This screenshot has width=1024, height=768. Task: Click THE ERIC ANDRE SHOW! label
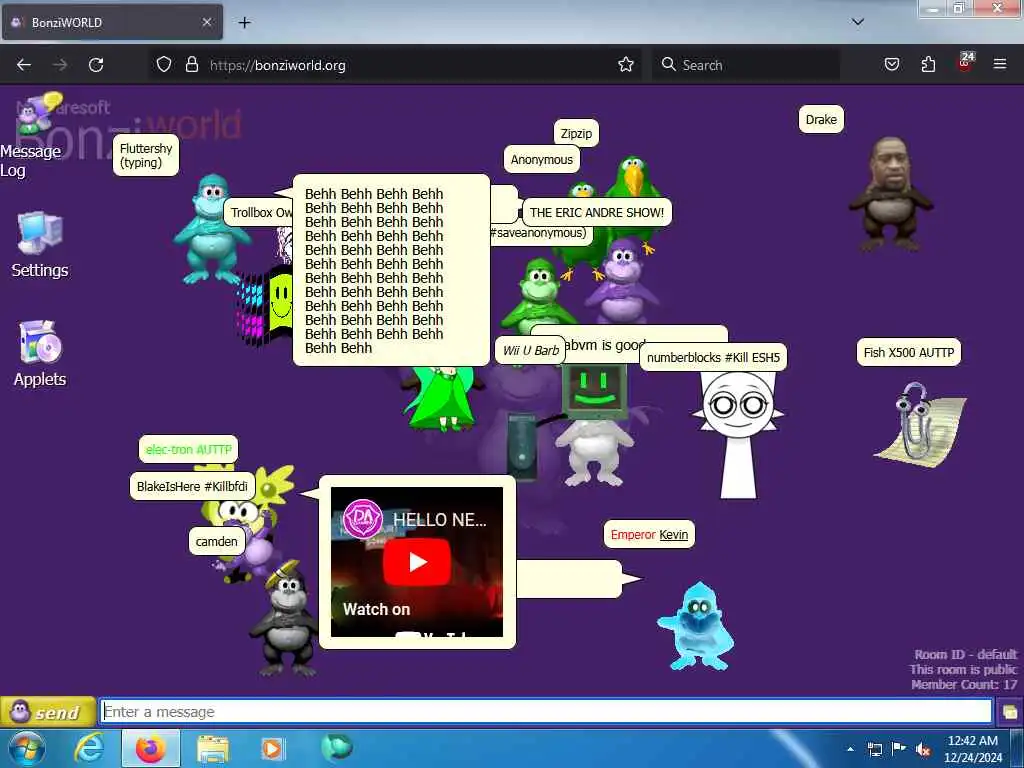click(x=597, y=212)
